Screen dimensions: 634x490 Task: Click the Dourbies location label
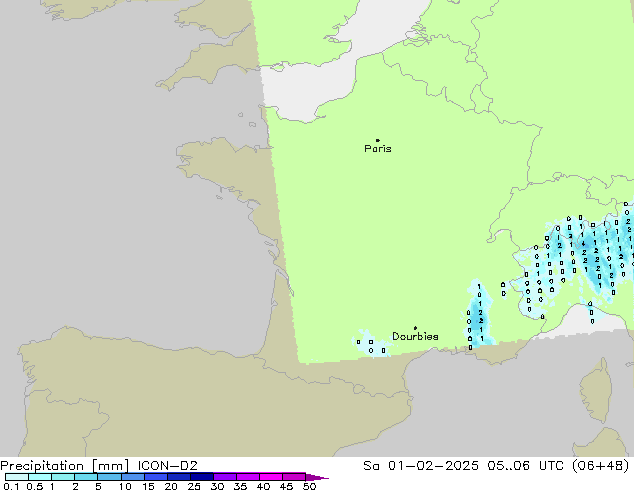pyautogui.click(x=415, y=336)
